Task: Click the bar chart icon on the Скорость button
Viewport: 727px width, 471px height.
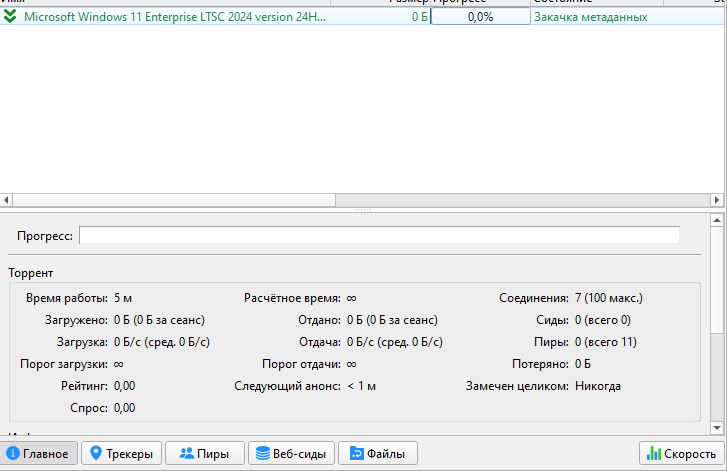Action: pyautogui.click(x=654, y=453)
